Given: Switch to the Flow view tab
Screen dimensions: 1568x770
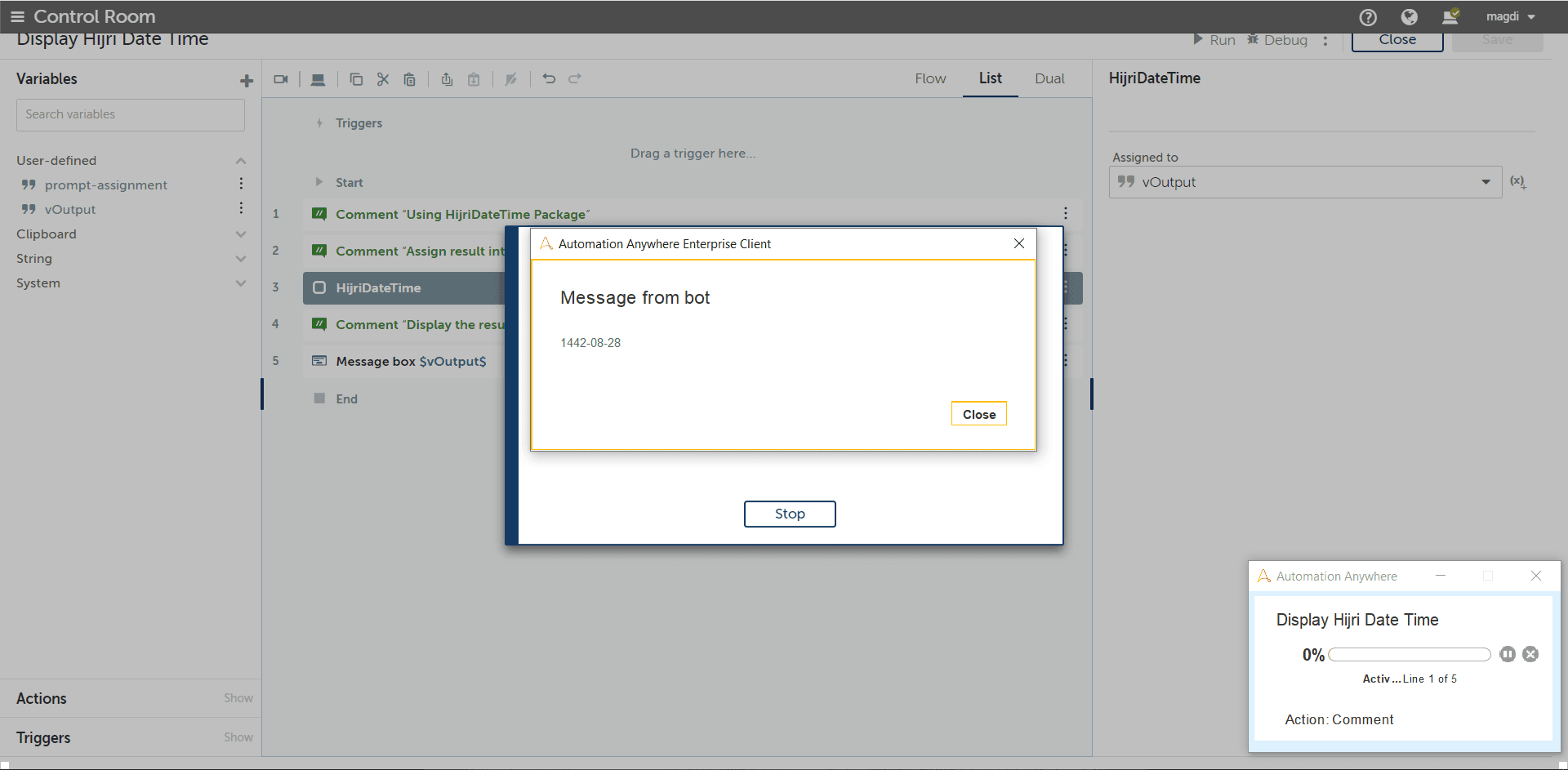Looking at the screenshot, I should [930, 78].
